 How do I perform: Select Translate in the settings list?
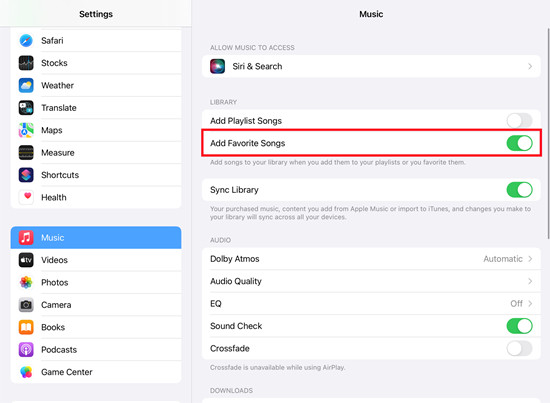pyautogui.click(x=96, y=108)
